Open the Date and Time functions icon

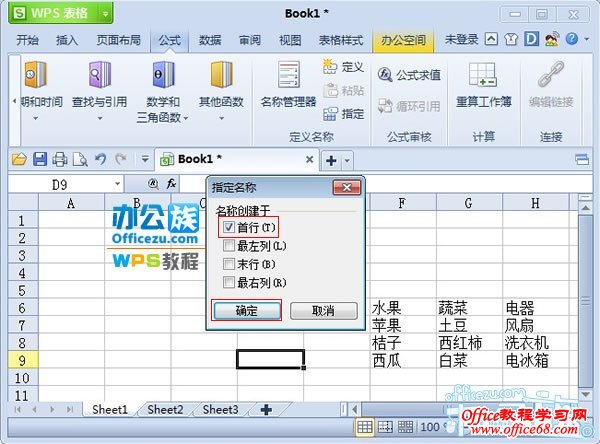tap(35, 75)
